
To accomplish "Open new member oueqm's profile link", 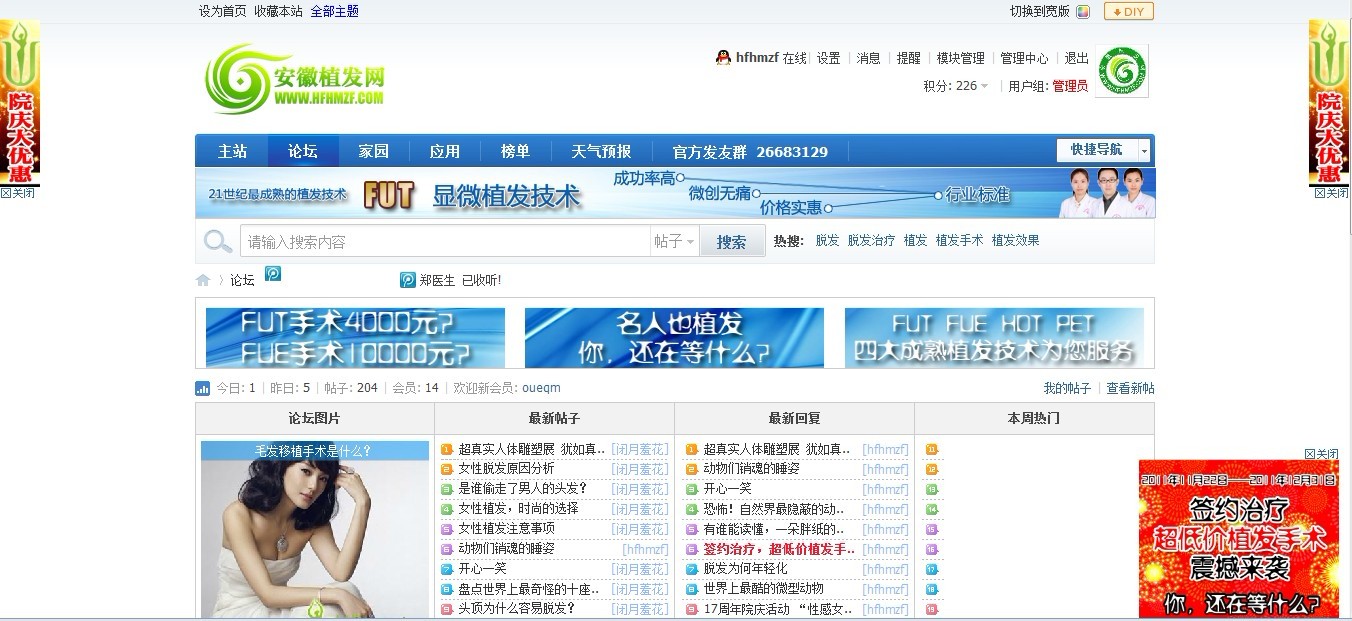I will pos(541,388).
